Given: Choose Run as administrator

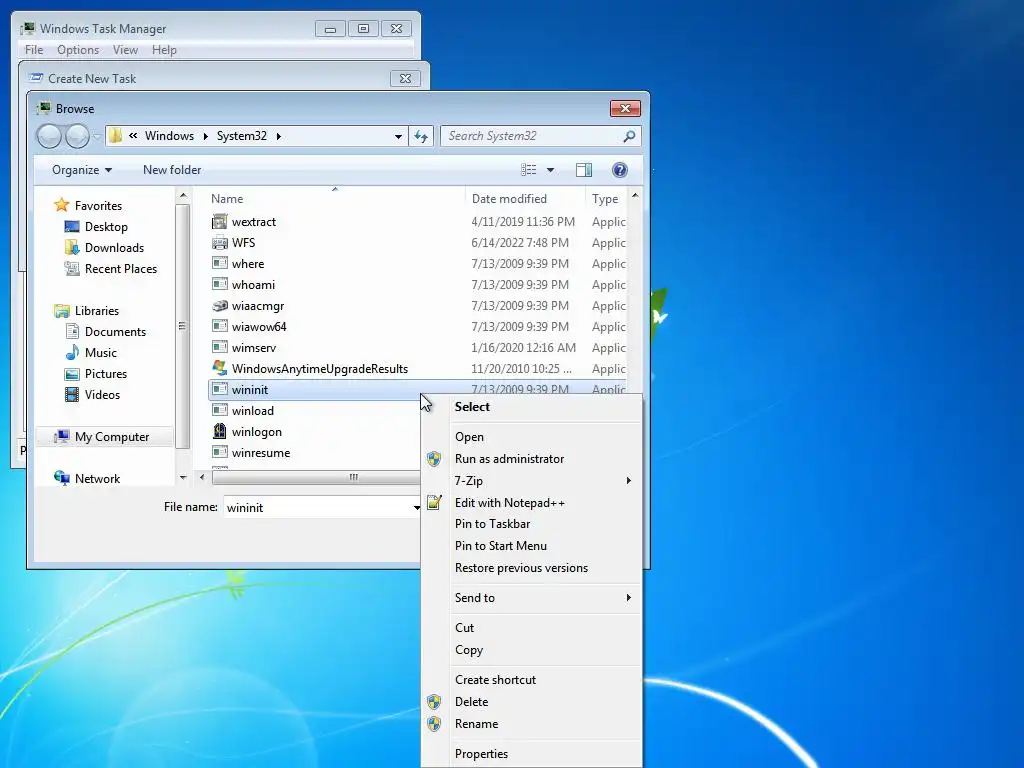Looking at the screenshot, I should tap(532, 458).
